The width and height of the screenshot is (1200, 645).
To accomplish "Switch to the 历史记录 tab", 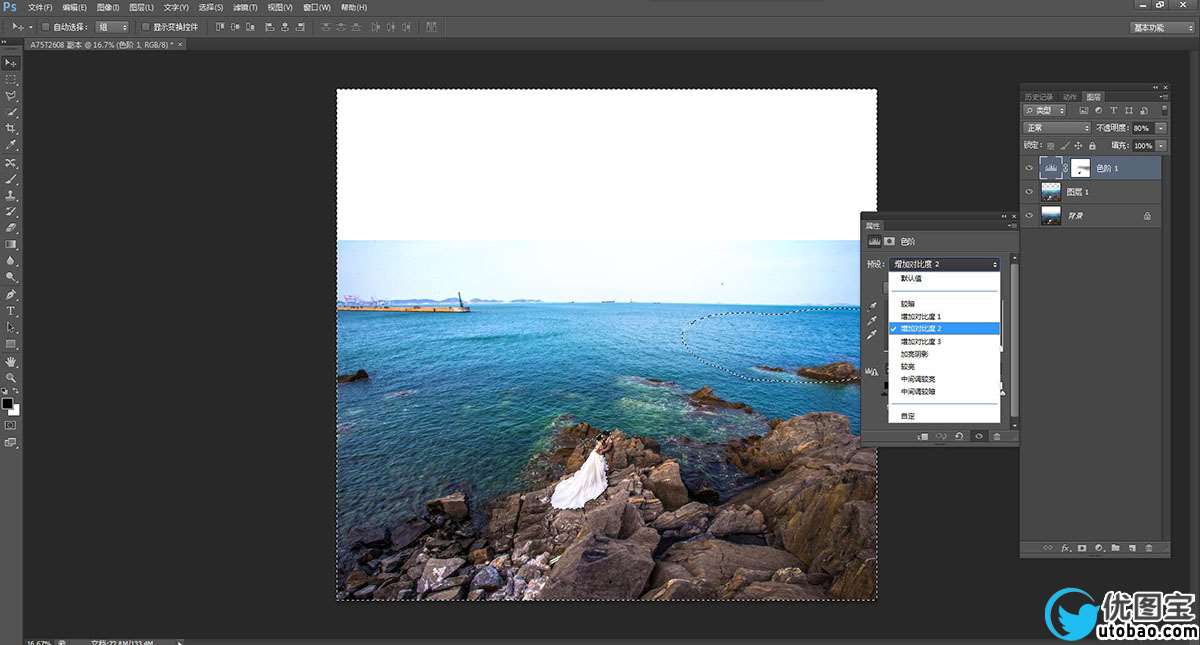I will pos(1040,97).
